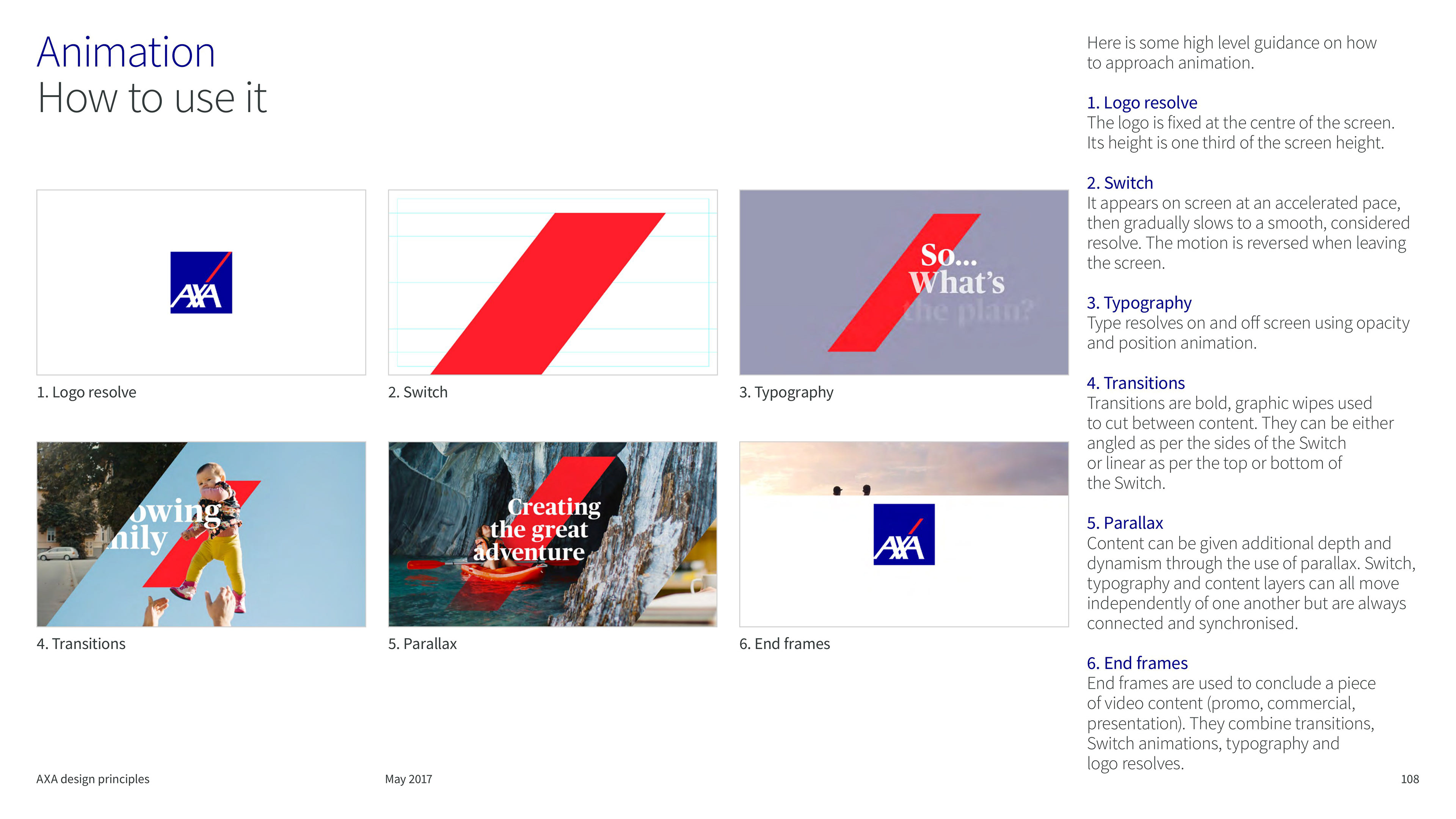Click the 'Animation' page title
Viewport: 1456px width, 819px height.
point(126,52)
